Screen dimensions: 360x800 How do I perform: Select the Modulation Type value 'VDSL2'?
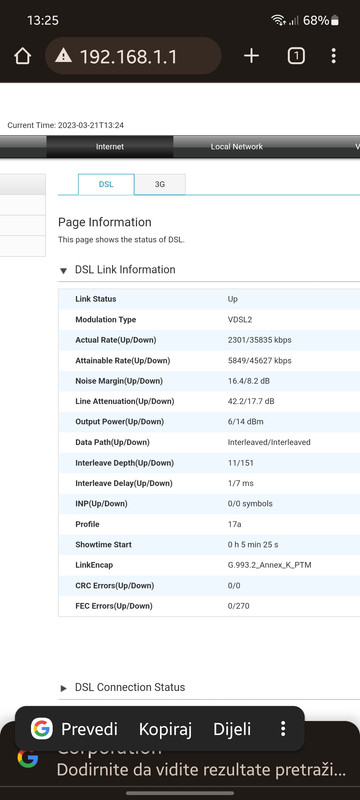point(240,319)
